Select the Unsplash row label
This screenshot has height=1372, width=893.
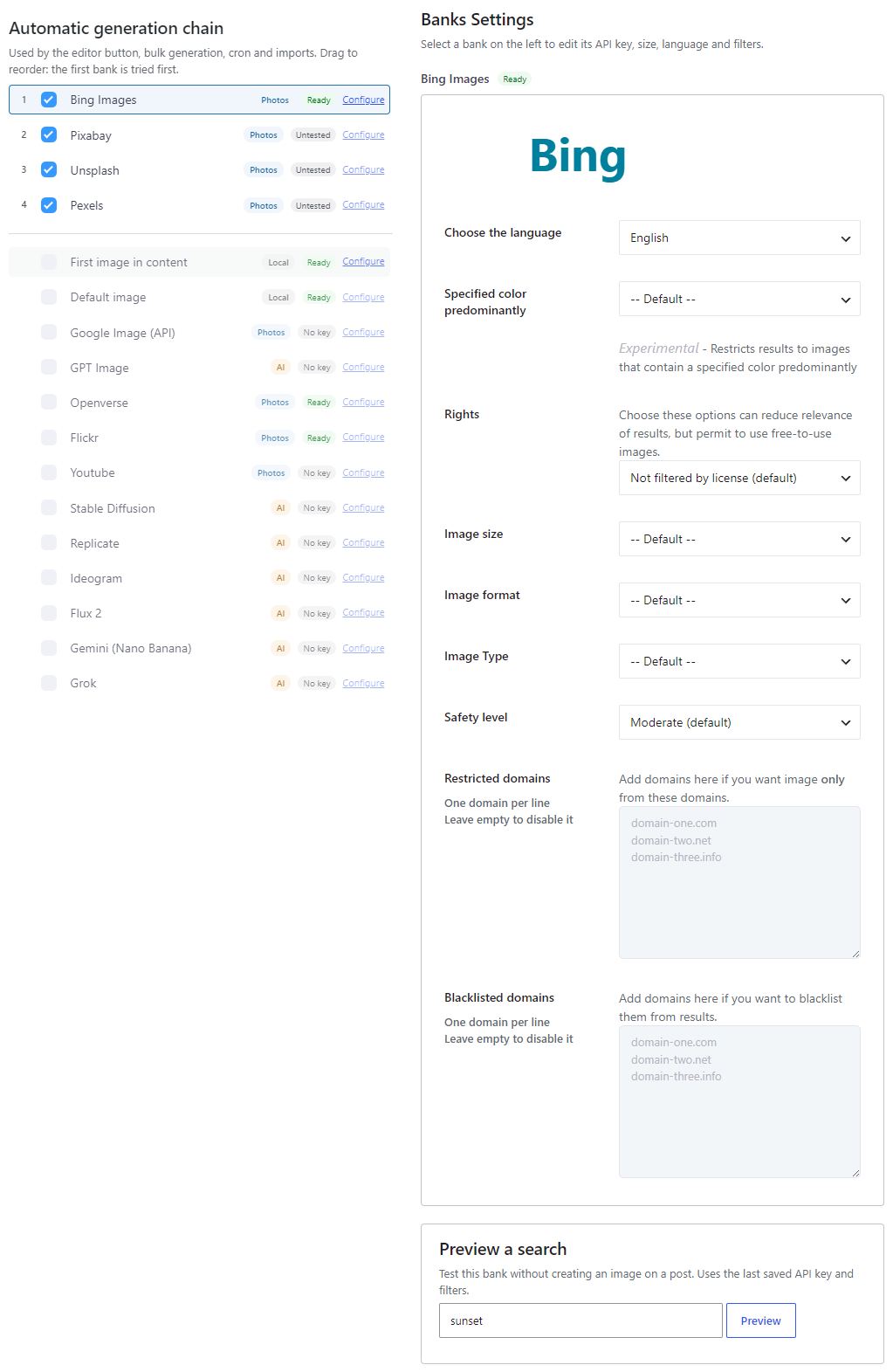click(x=94, y=170)
